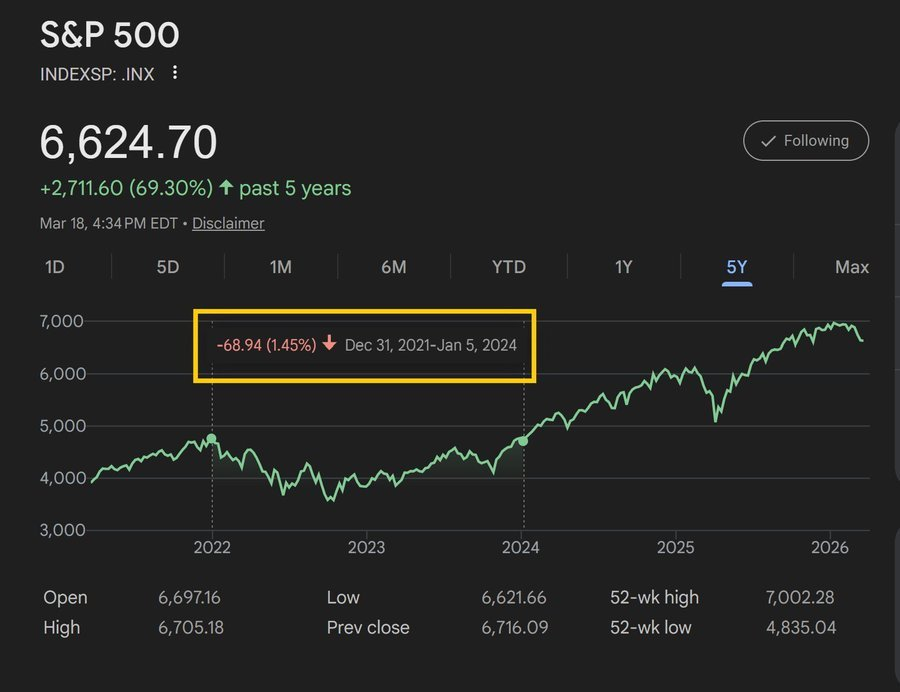Show the YTD chart range
The image size is (900, 692).
click(509, 267)
